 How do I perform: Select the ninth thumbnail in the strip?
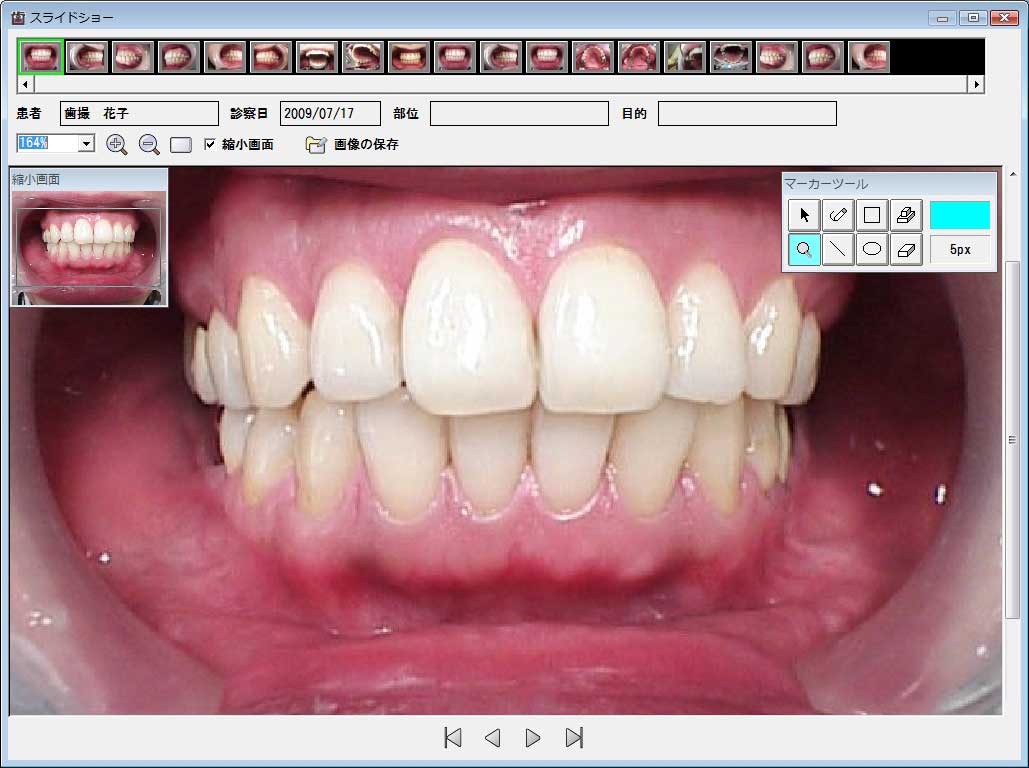408,56
